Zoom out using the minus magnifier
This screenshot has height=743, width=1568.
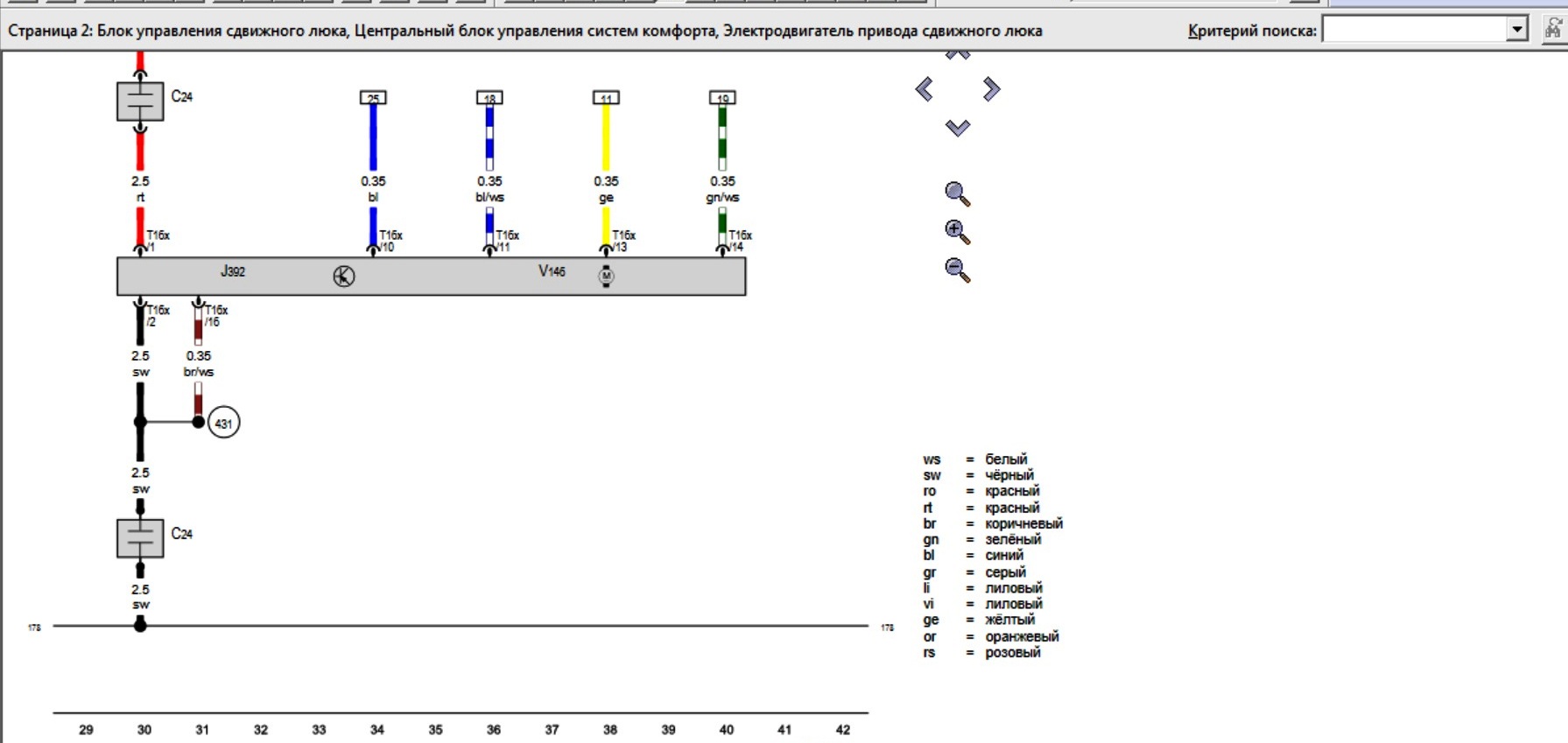tap(957, 270)
